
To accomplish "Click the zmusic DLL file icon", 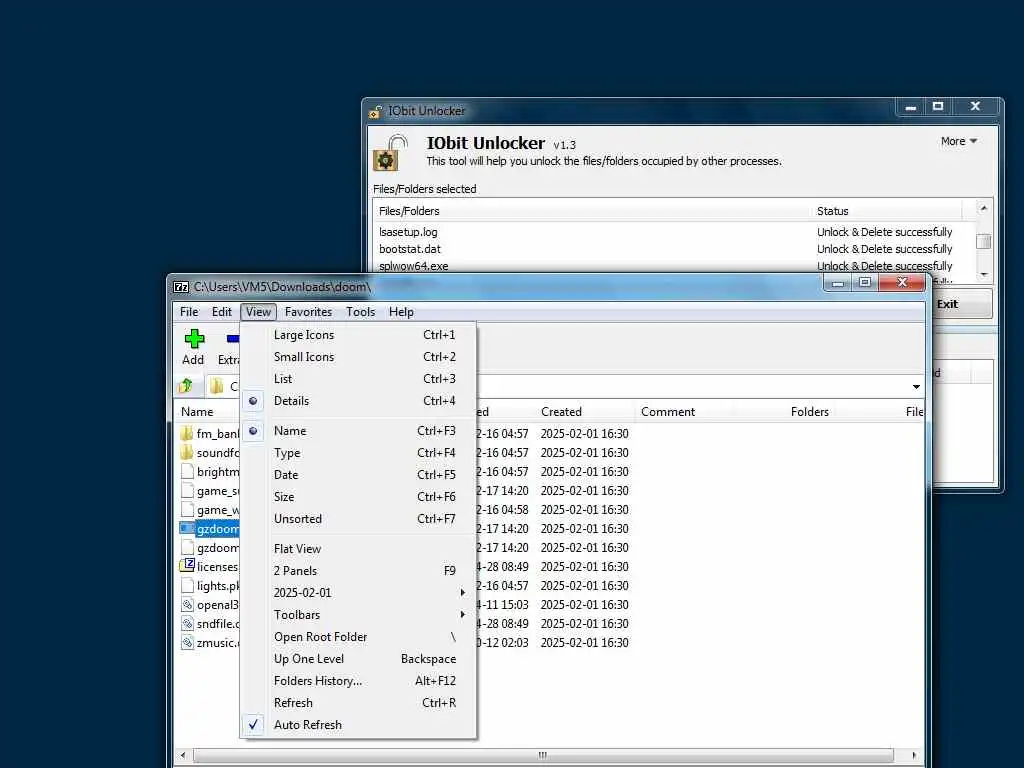I will point(187,643).
